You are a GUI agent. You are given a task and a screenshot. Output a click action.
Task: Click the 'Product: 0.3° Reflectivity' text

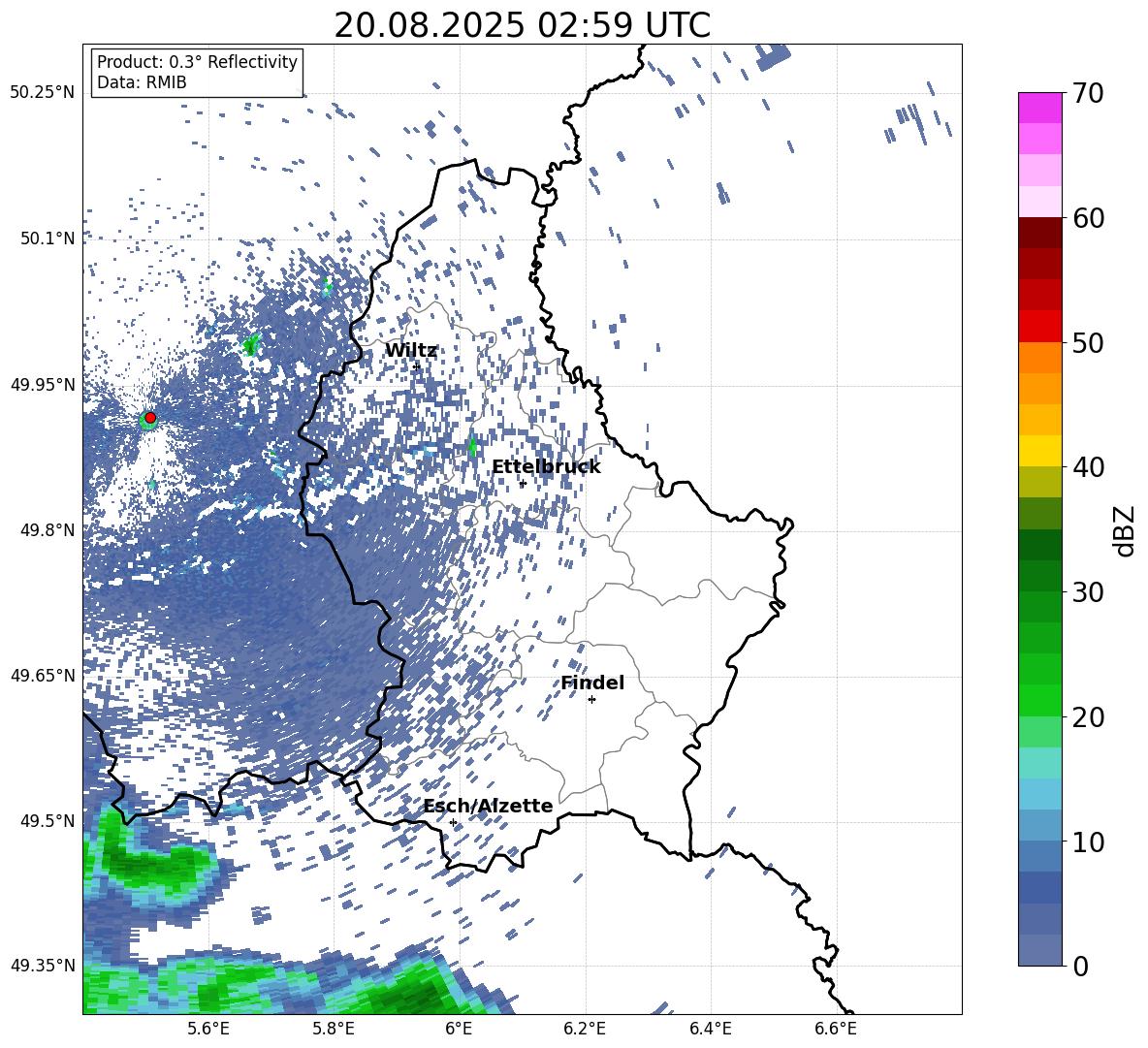click(197, 62)
